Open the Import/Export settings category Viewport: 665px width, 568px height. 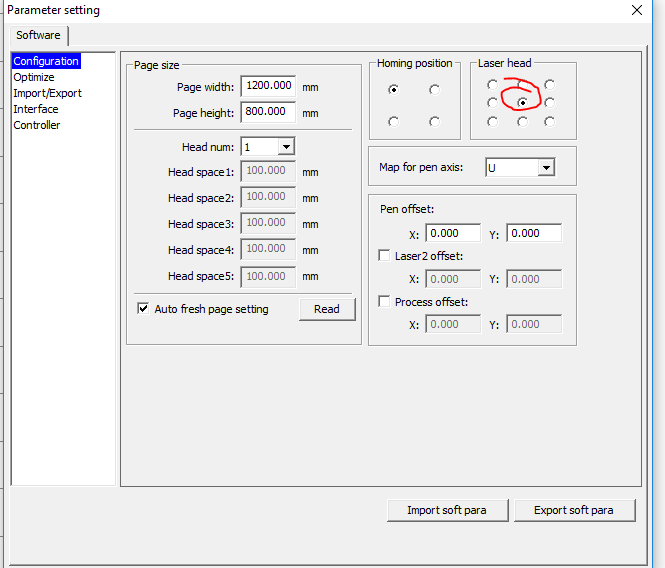(47, 93)
